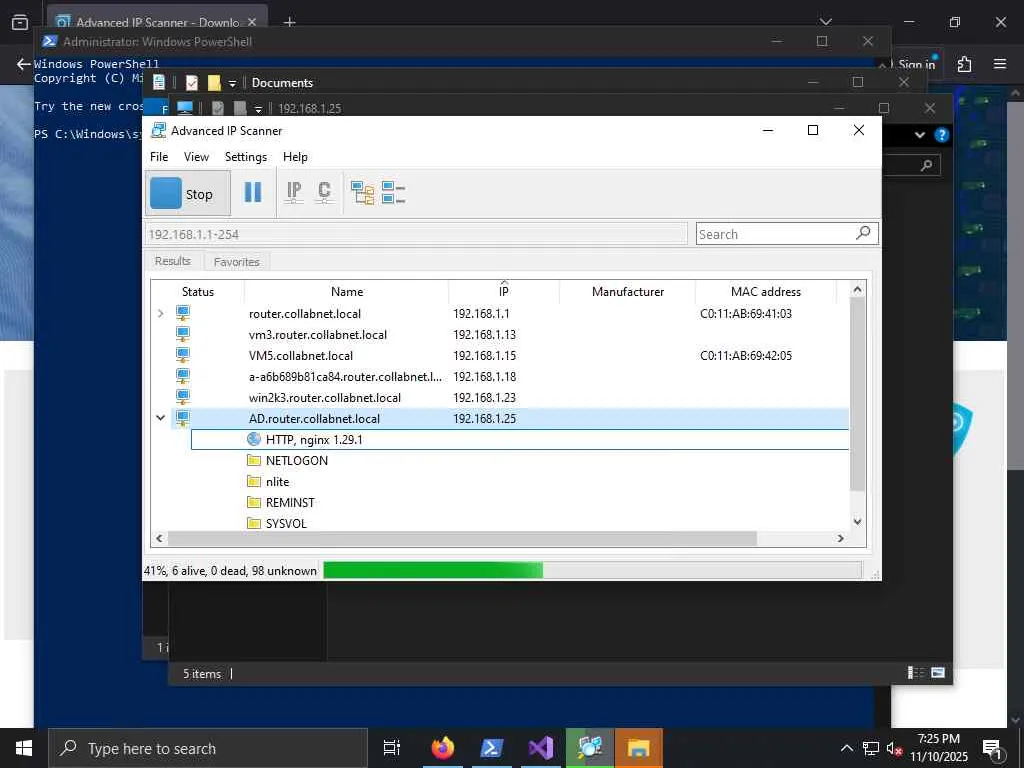Open File Explorer from the taskbar
Viewport: 1024px width, 768px height.
coord(639,748)
